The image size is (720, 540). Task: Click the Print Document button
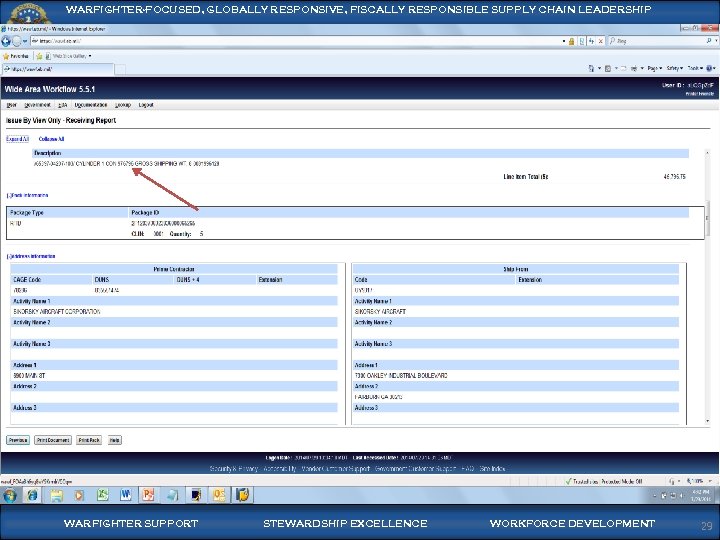pos(53,440)
